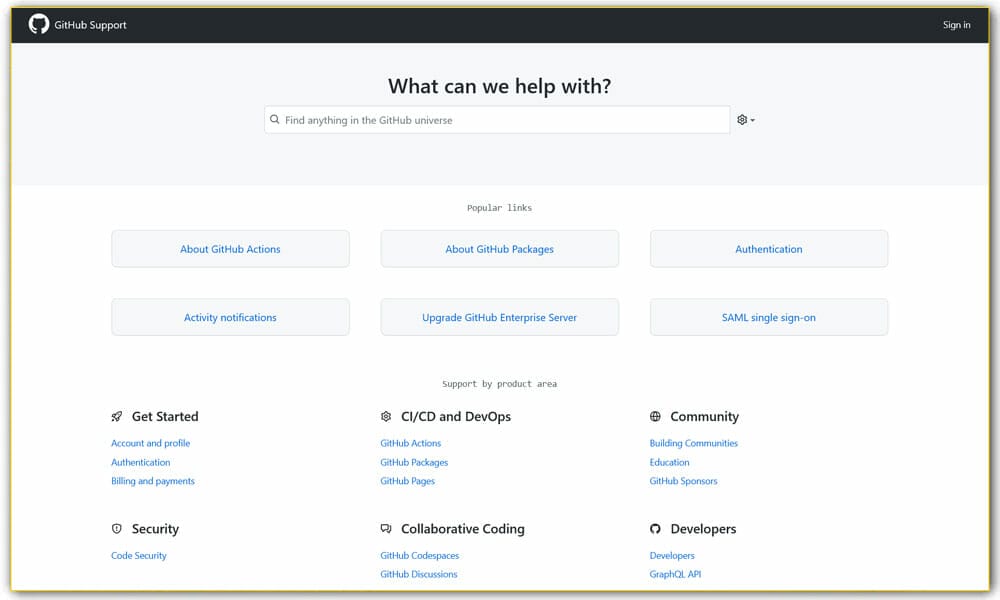Open the GraphQL API link

tap(675, 574)
